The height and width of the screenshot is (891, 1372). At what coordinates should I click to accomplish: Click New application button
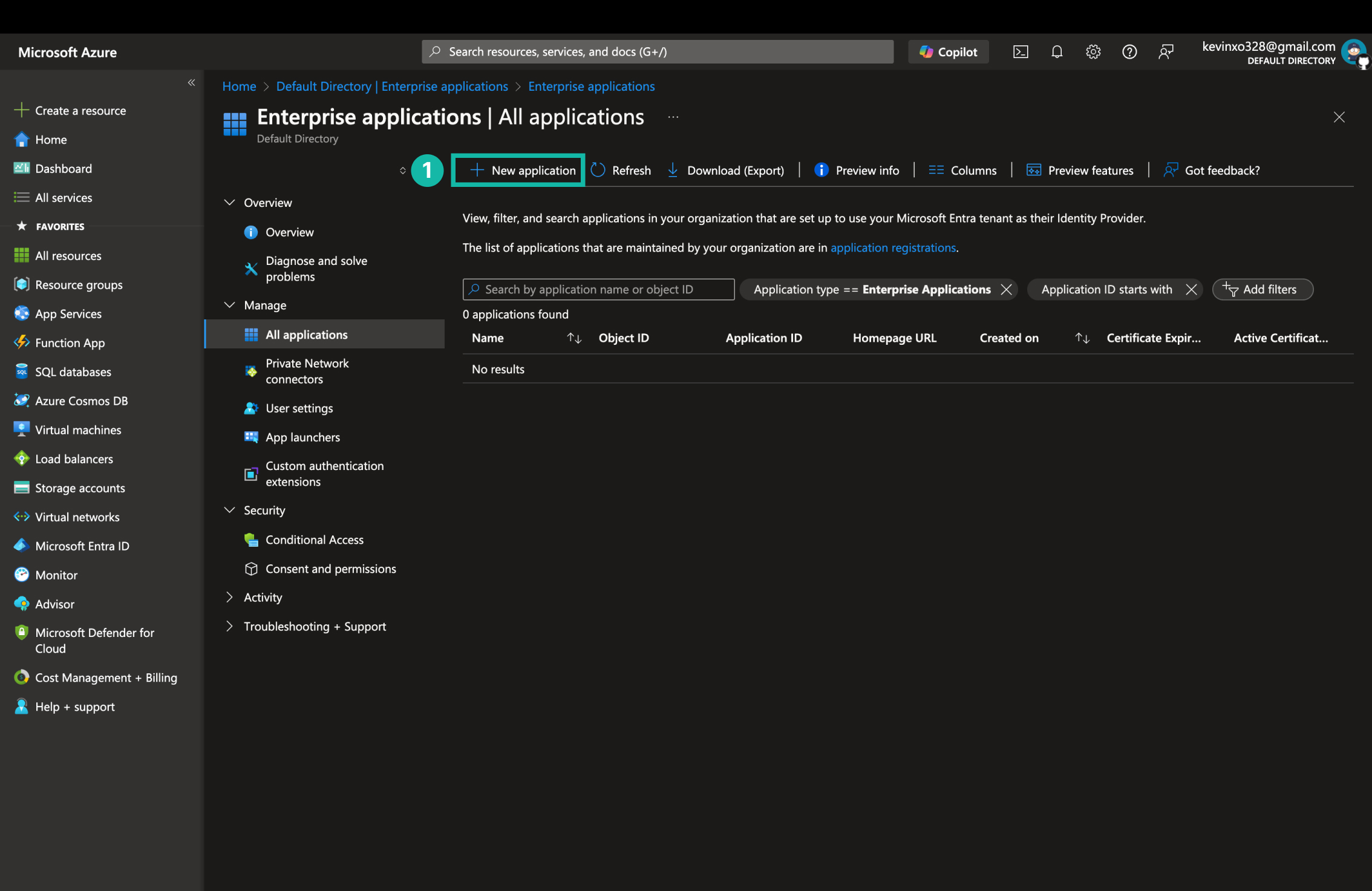click(x=523, y=170)
